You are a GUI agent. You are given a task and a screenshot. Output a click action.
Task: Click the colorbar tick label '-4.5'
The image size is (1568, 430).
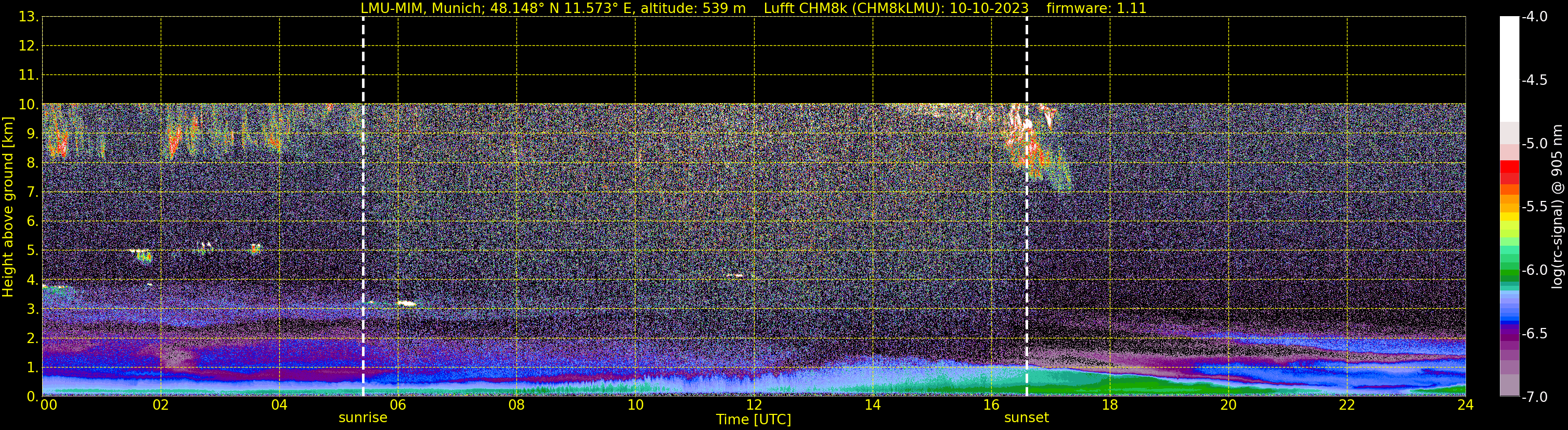[x=1534, y=80]
